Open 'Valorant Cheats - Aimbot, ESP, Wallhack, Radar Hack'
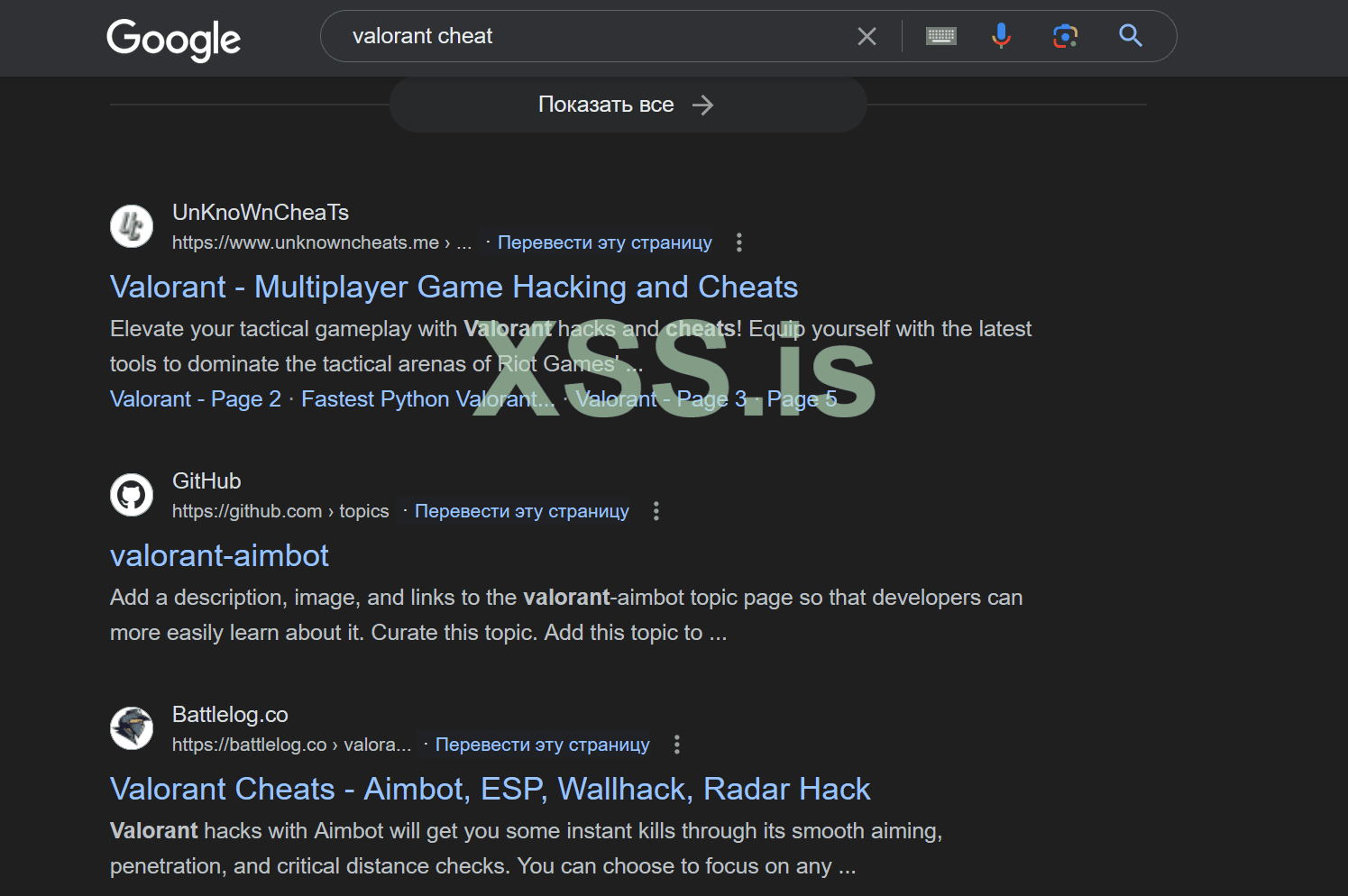Viewport: 1348px width, 896px height. pos(491,789)
